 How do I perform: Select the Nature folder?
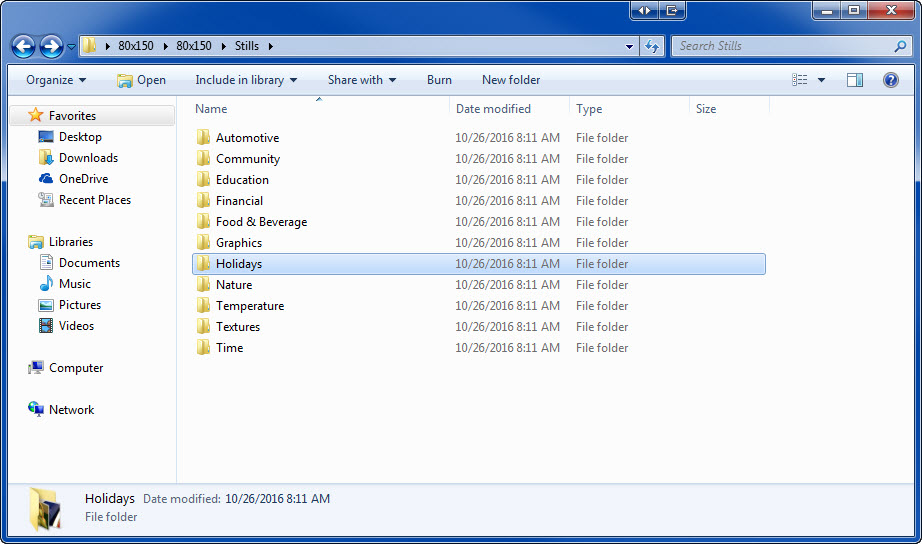click(234, 285)
